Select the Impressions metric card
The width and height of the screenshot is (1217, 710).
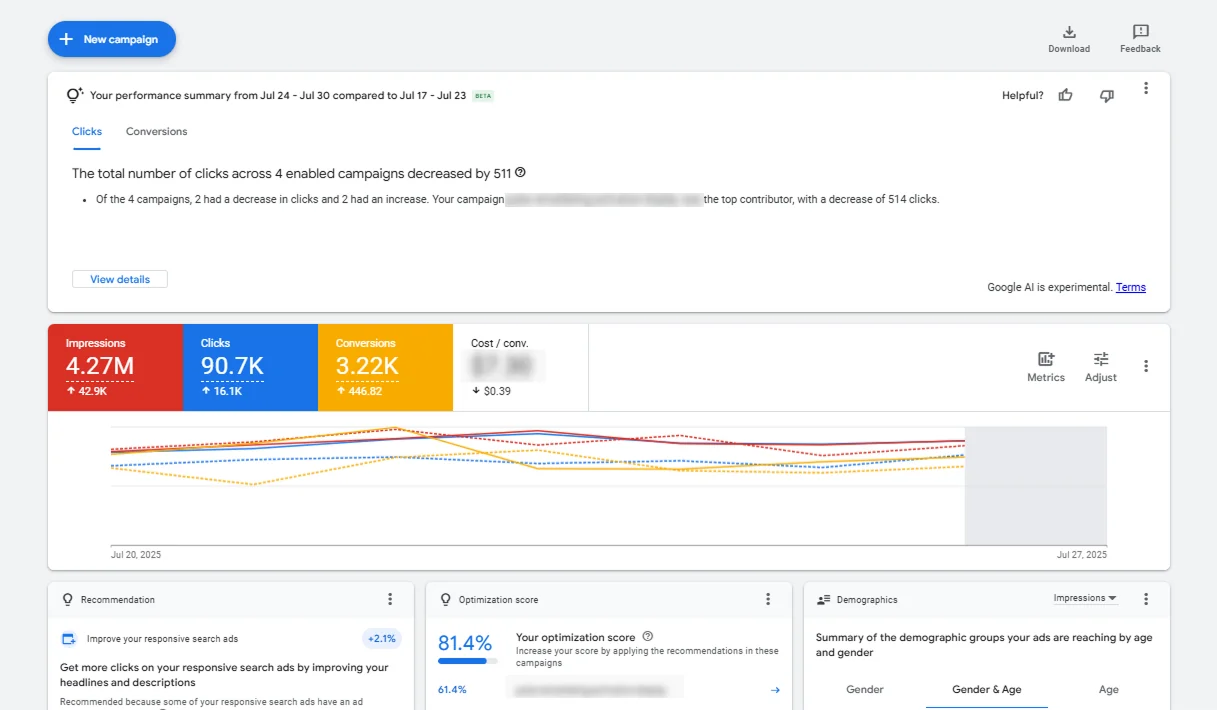[x=115, y=367]
